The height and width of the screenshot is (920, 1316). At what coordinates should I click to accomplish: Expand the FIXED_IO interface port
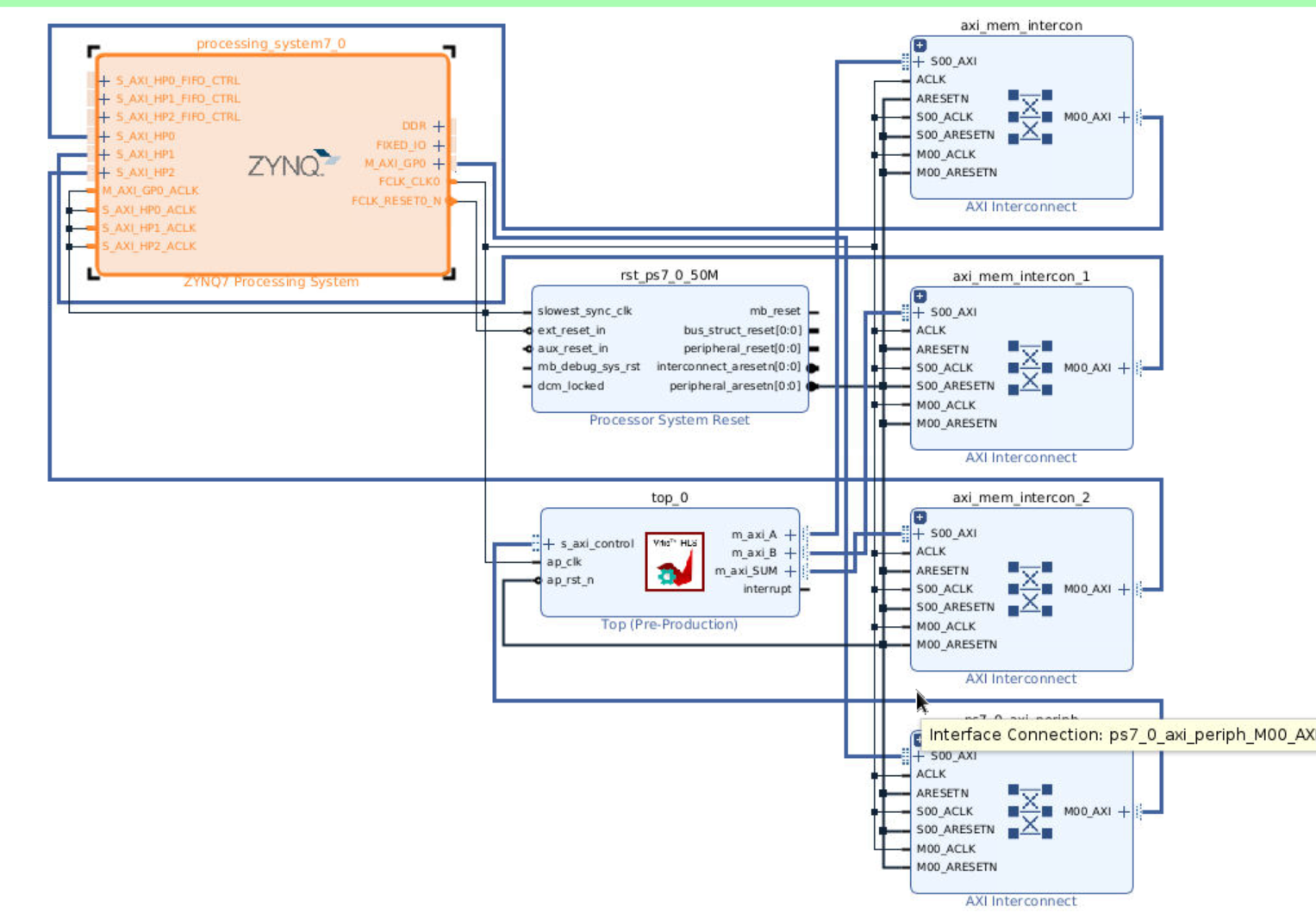[x=439, y=145]
